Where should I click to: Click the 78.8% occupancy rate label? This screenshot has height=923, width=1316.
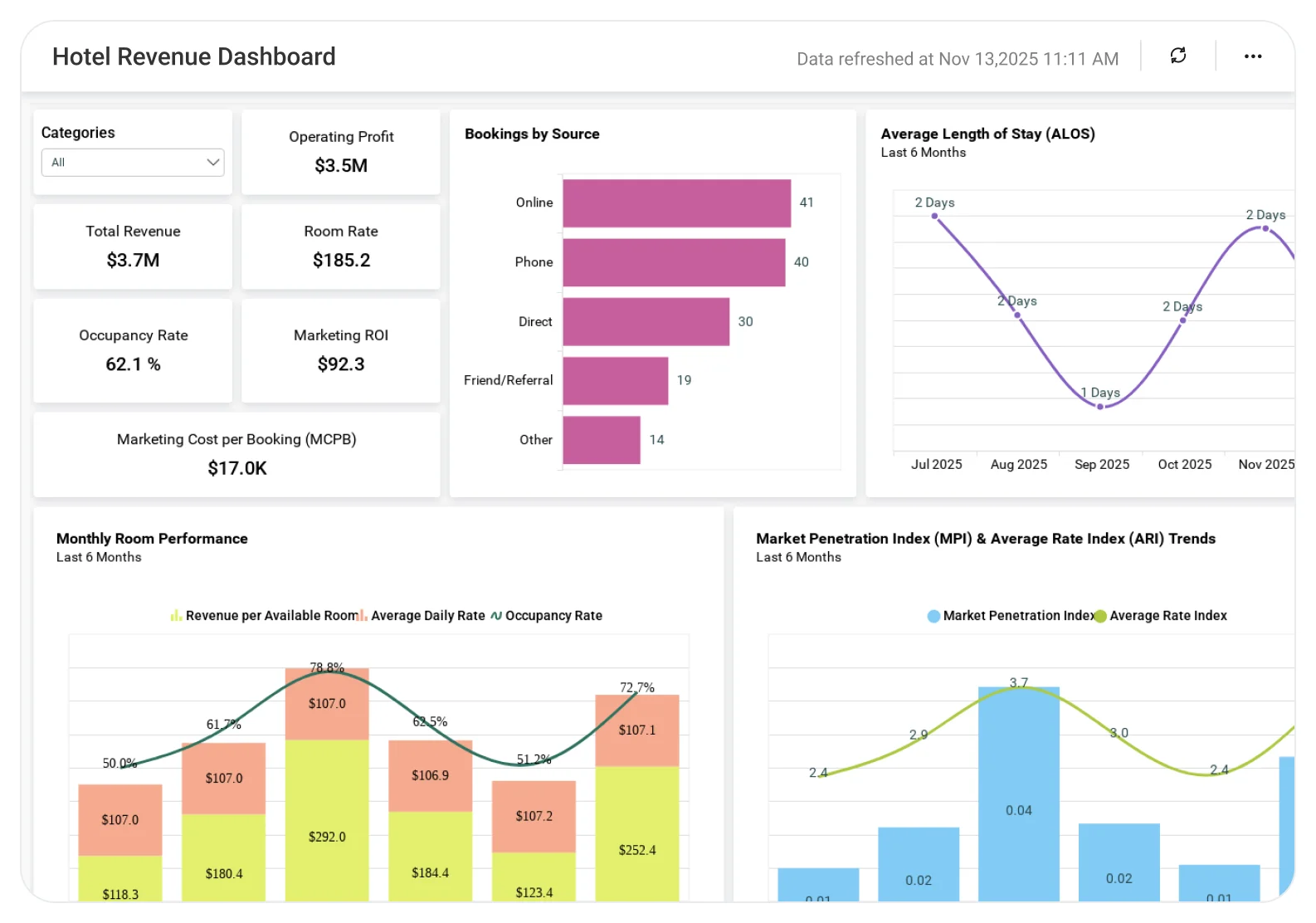tap(327, 667)
